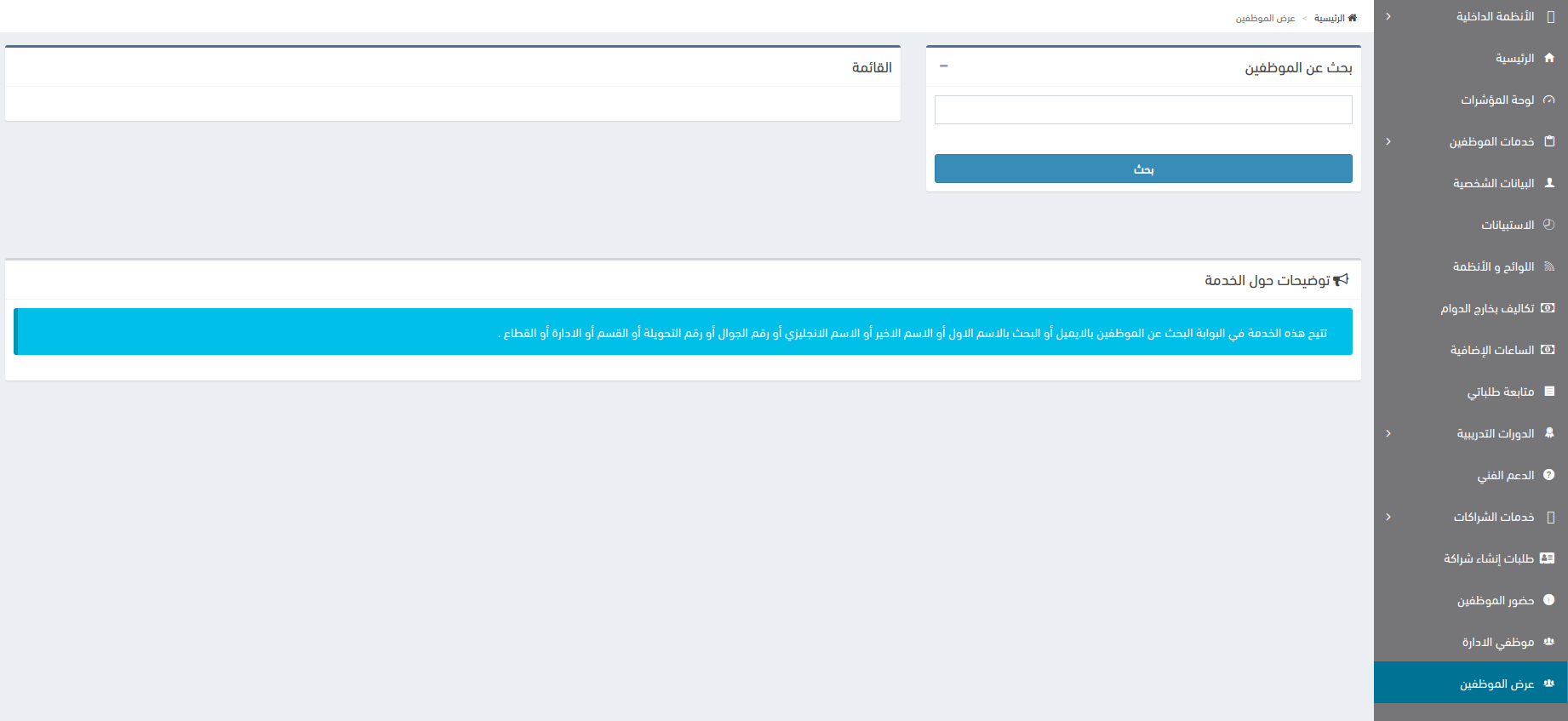Click the RSS icon beside اللوائح و الأنظمة

[1548, 266]
